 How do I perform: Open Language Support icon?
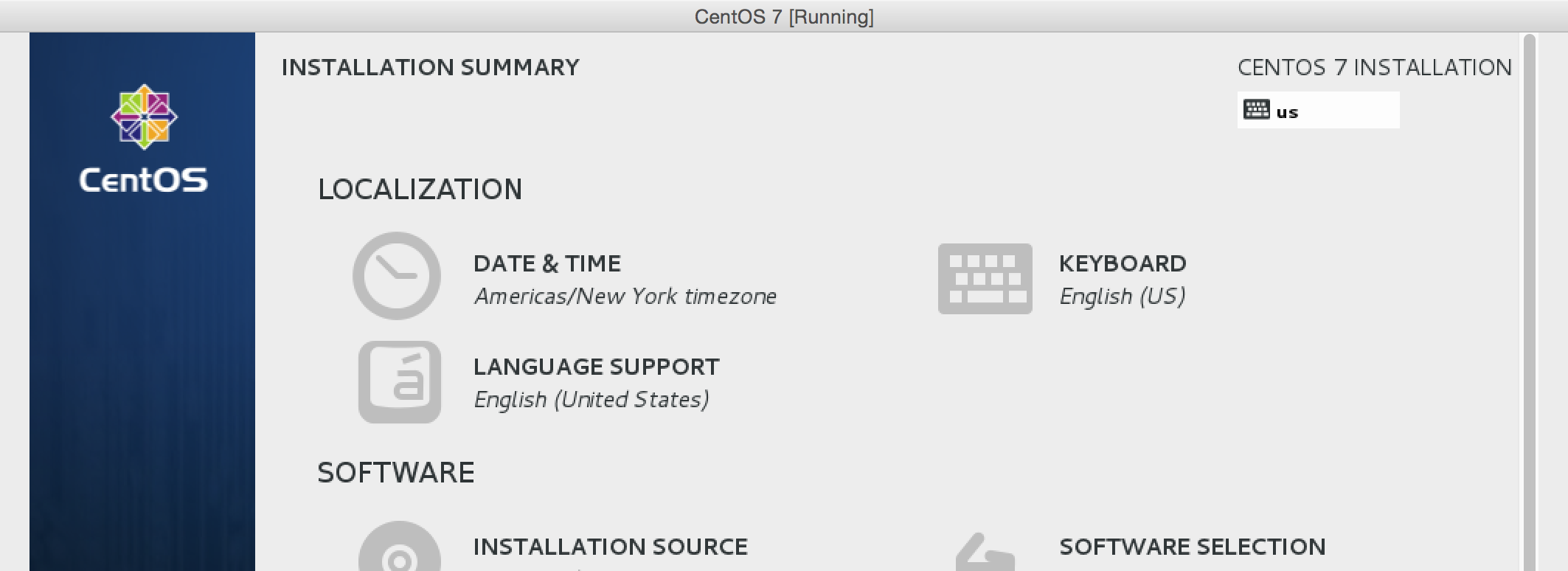click(400, 381)
